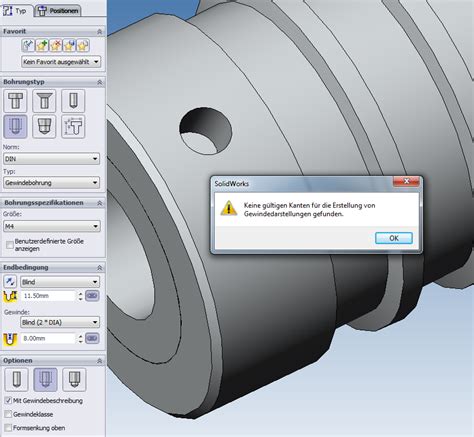Click the thread depth icon
This screenshot has height=437, width=474.
coord(10,339)
